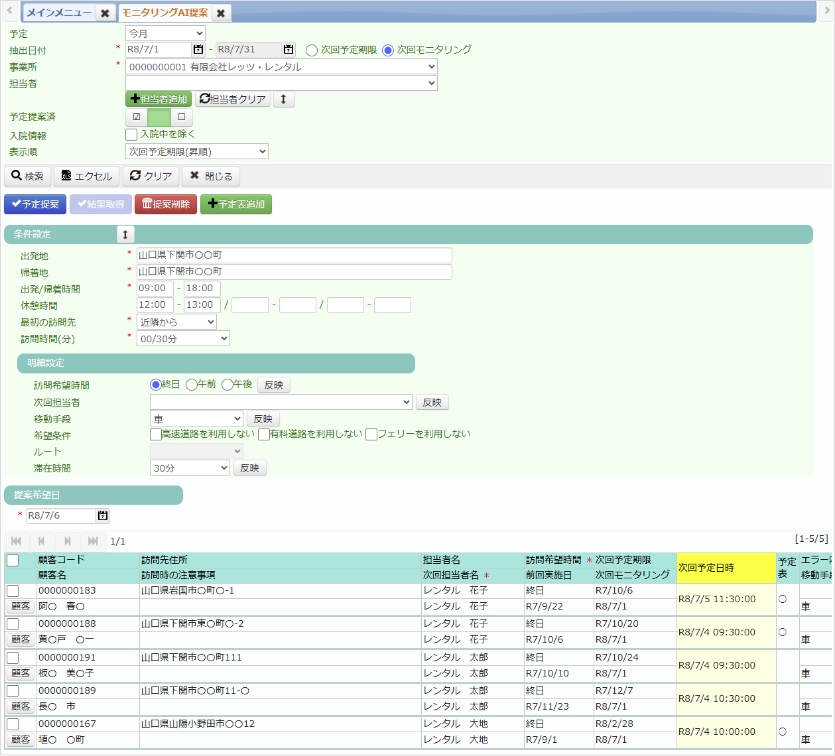Select the 次回モニタリング radio button

coord(388,50)
